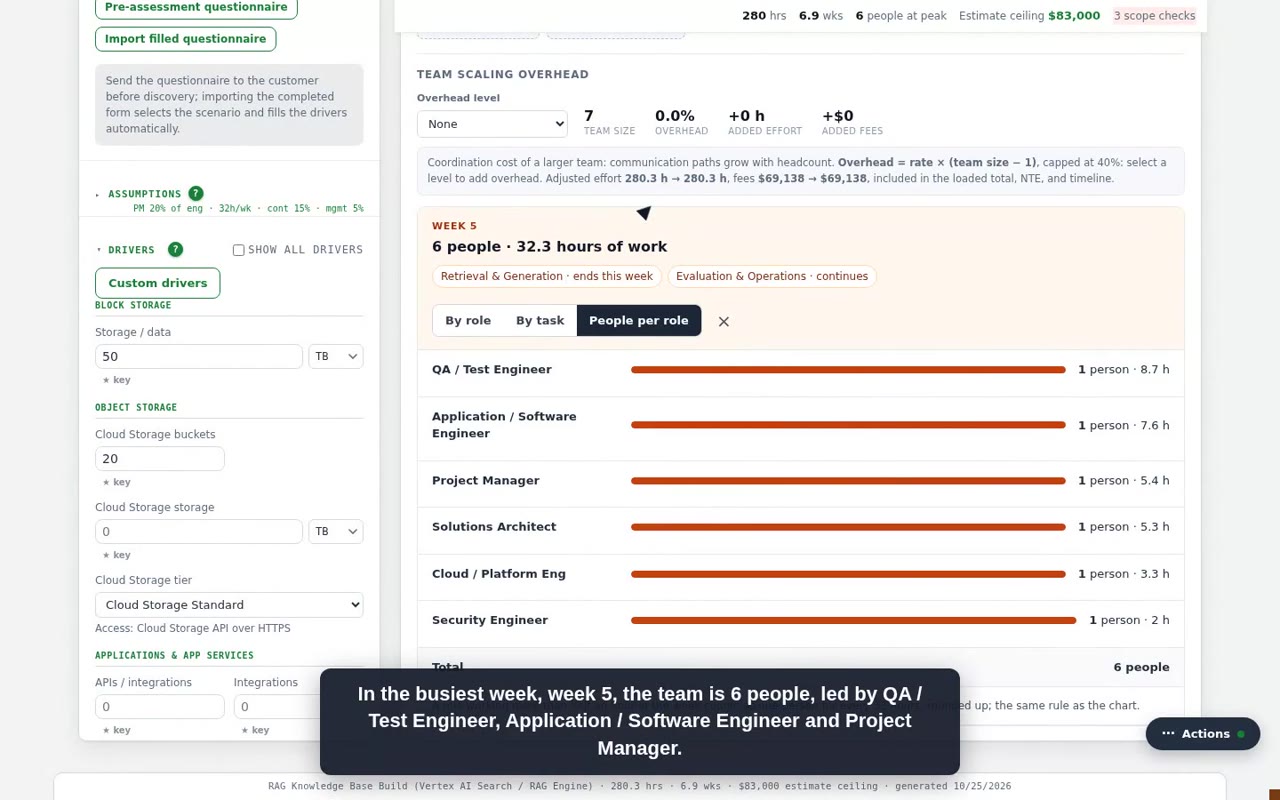This screenshot has width=1280, height=800.
Task: Click the Storage / data input field
Action: tap(199, 356)
